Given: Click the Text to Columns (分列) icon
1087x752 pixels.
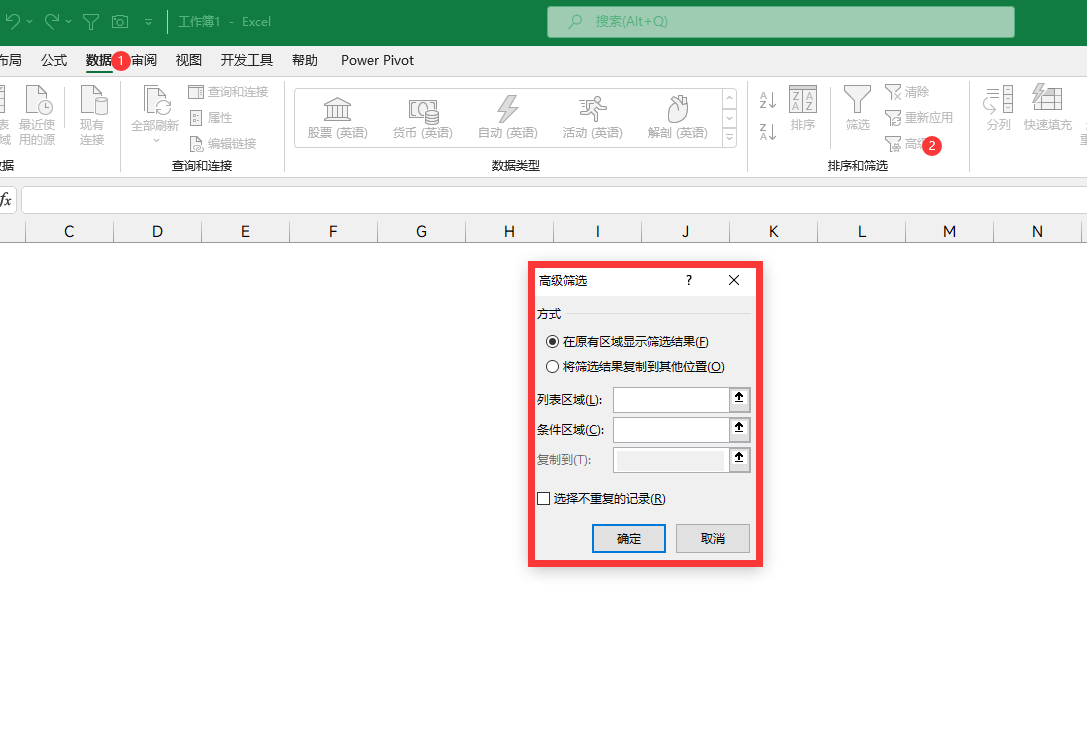Looking at the screenshot, I should pyautogui.click(x=998, y=100).
